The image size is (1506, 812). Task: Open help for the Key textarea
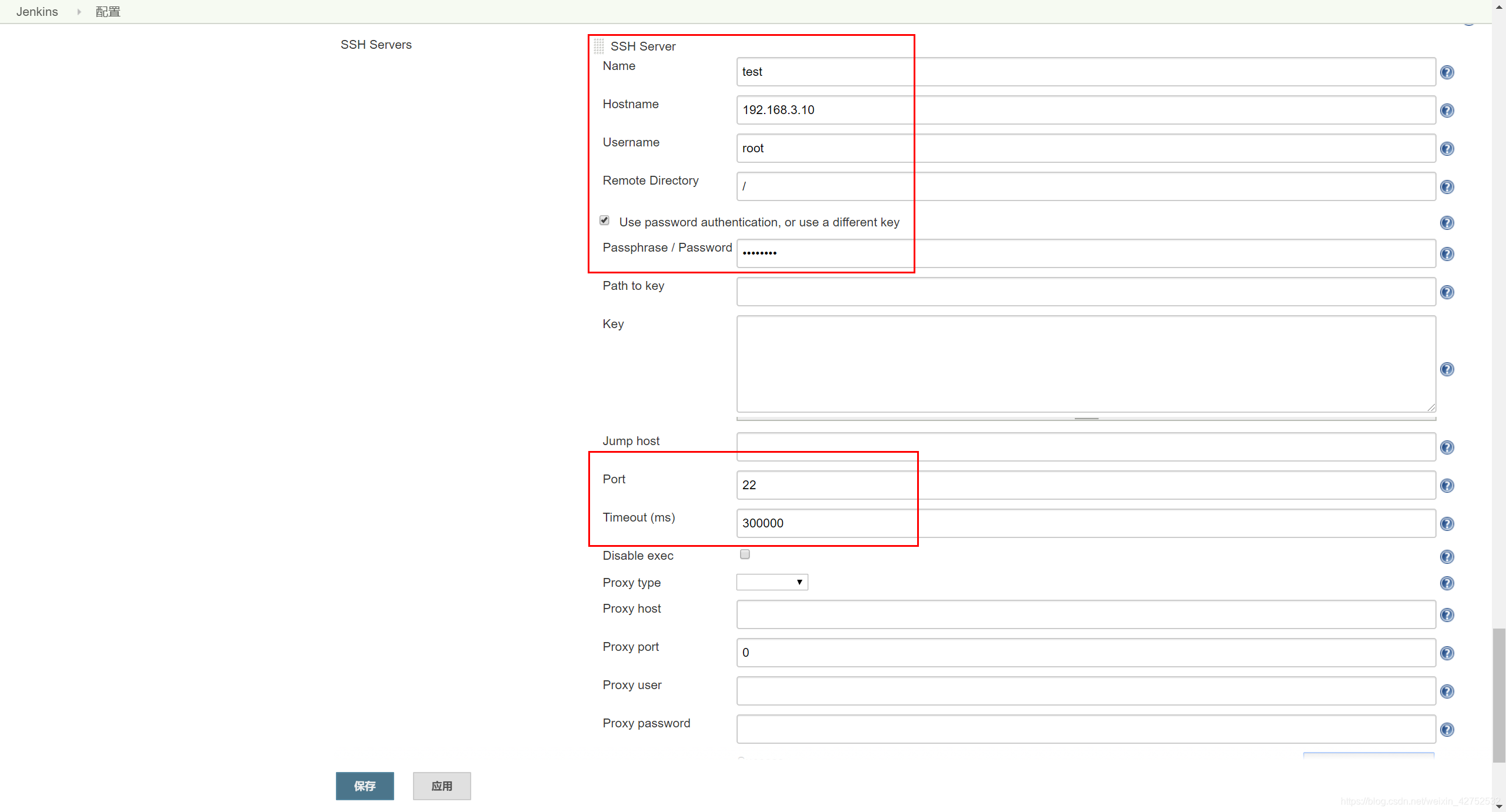pyautogui.click(x=1447, y=369)
